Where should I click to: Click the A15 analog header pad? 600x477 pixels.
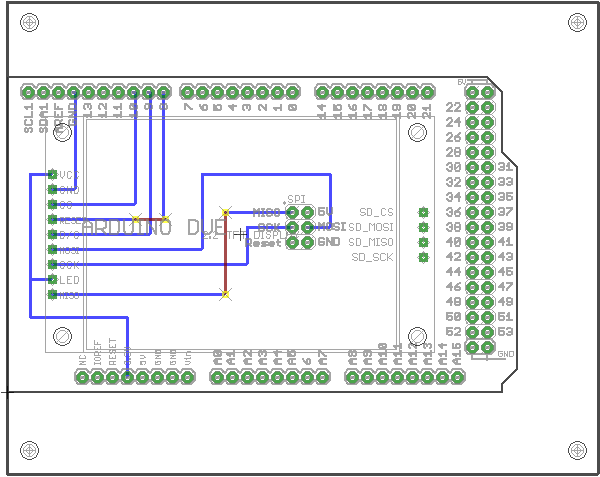(x=457, y=378)
